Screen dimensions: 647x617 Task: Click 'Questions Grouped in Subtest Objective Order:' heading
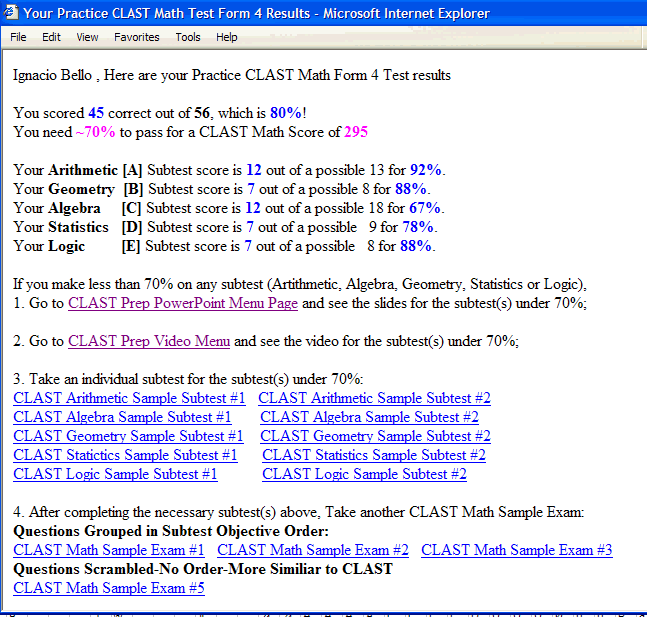click(171, 531)
